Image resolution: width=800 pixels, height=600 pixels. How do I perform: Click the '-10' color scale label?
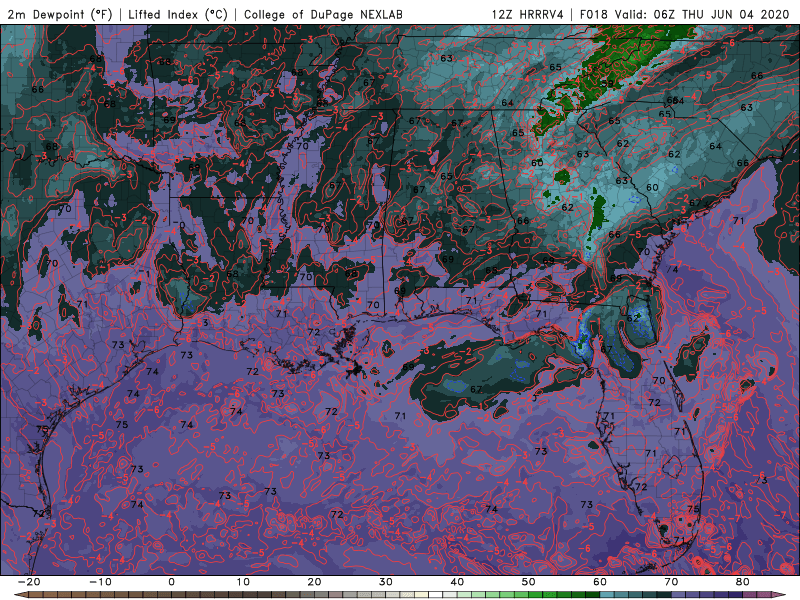point(100,582)
